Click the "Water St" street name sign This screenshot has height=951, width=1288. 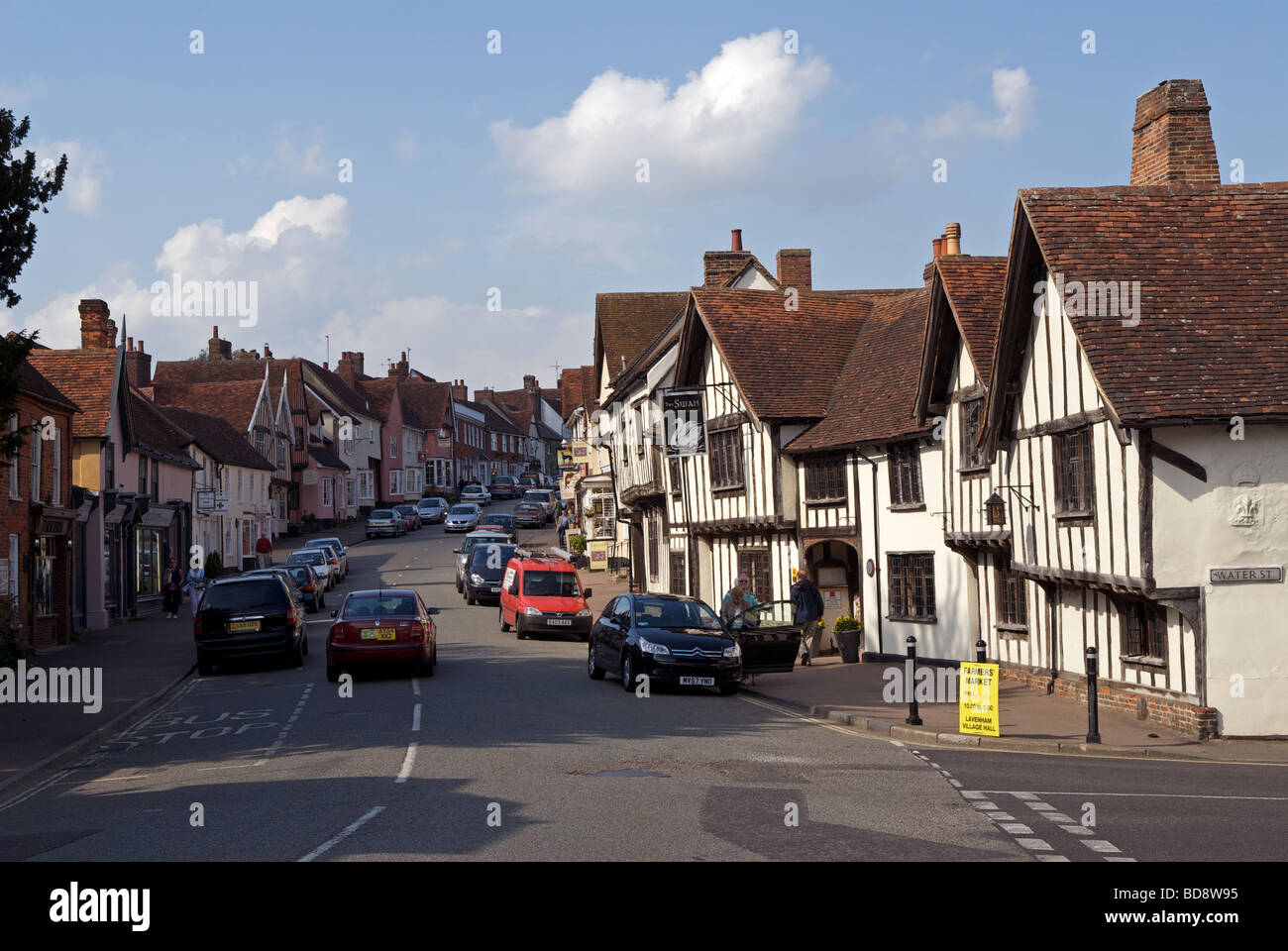pyautogui.click(x=1245, y=575)
